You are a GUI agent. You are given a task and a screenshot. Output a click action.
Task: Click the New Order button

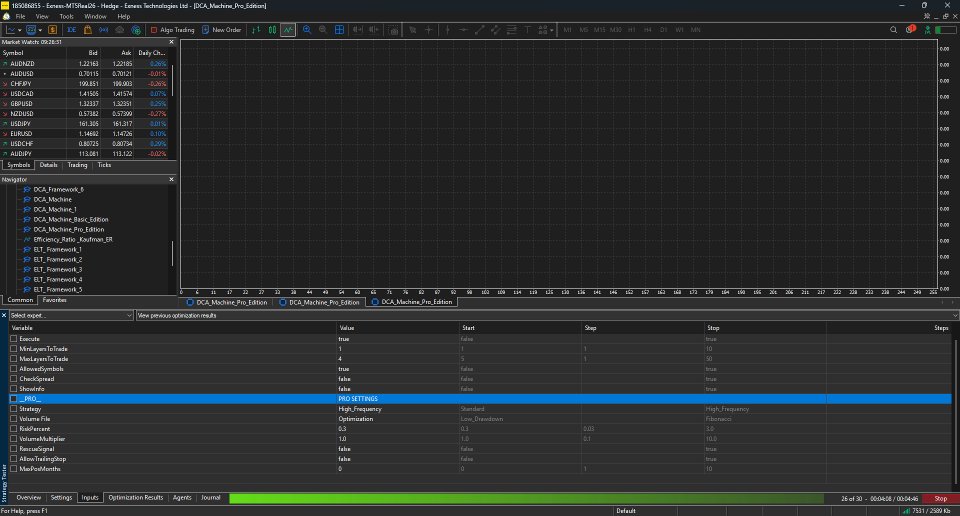coord(221,29)
